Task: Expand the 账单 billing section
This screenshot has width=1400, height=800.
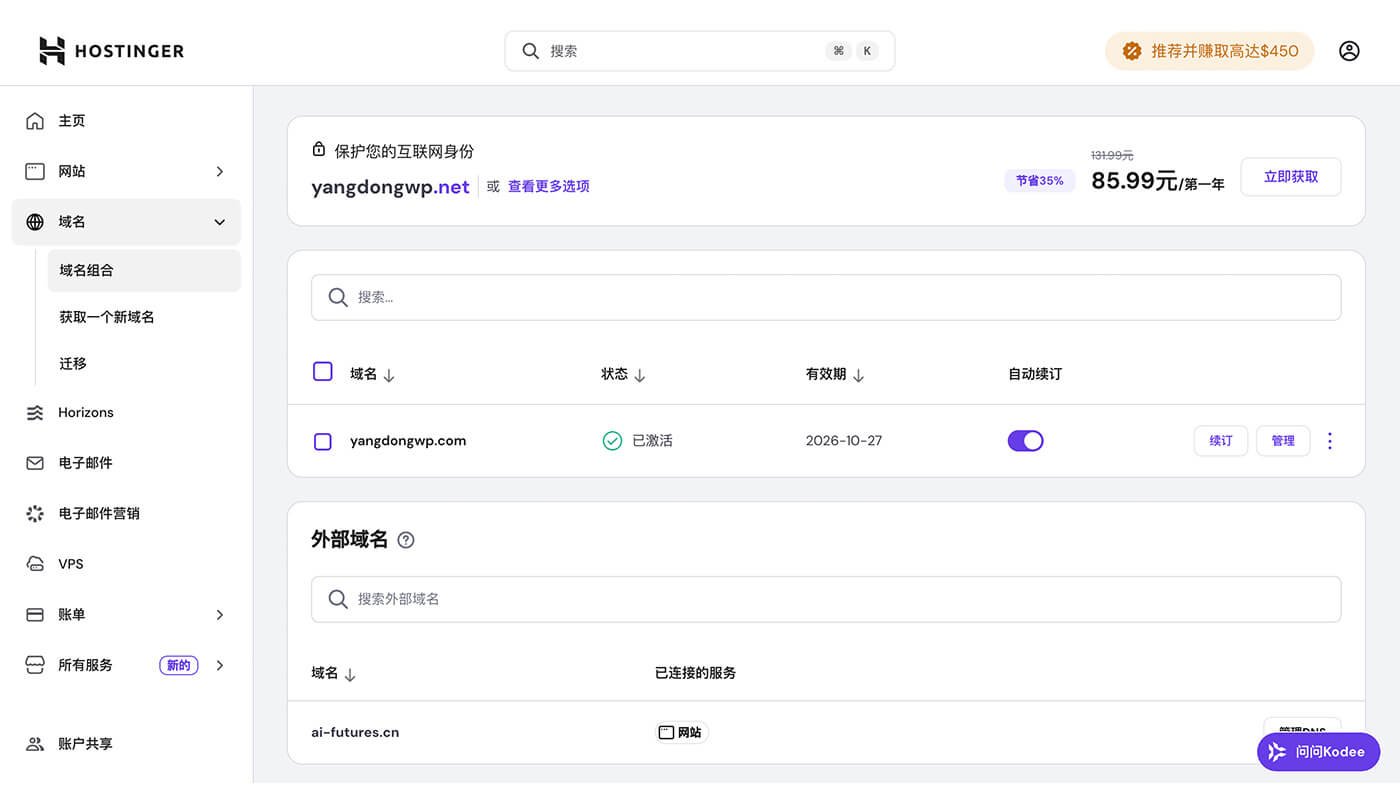Action: coord(220,614)
